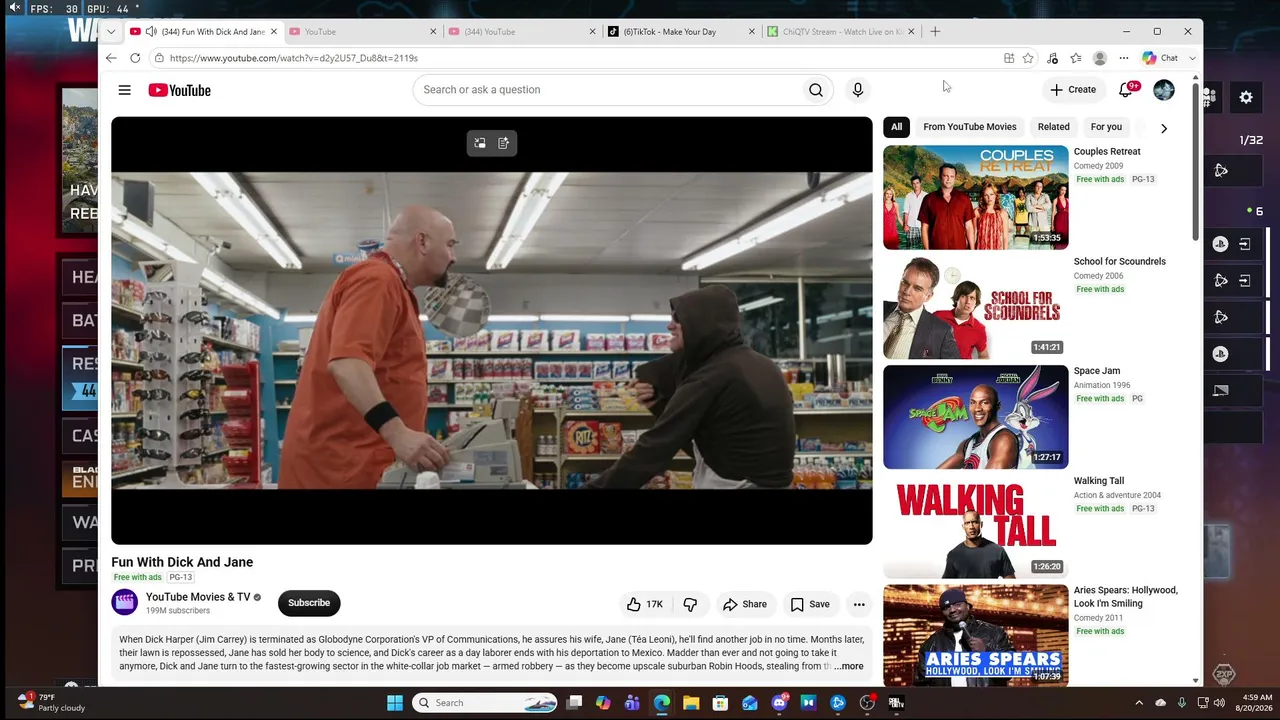
Task: Open Task View on the taskbar
Action: pos(574,703)
